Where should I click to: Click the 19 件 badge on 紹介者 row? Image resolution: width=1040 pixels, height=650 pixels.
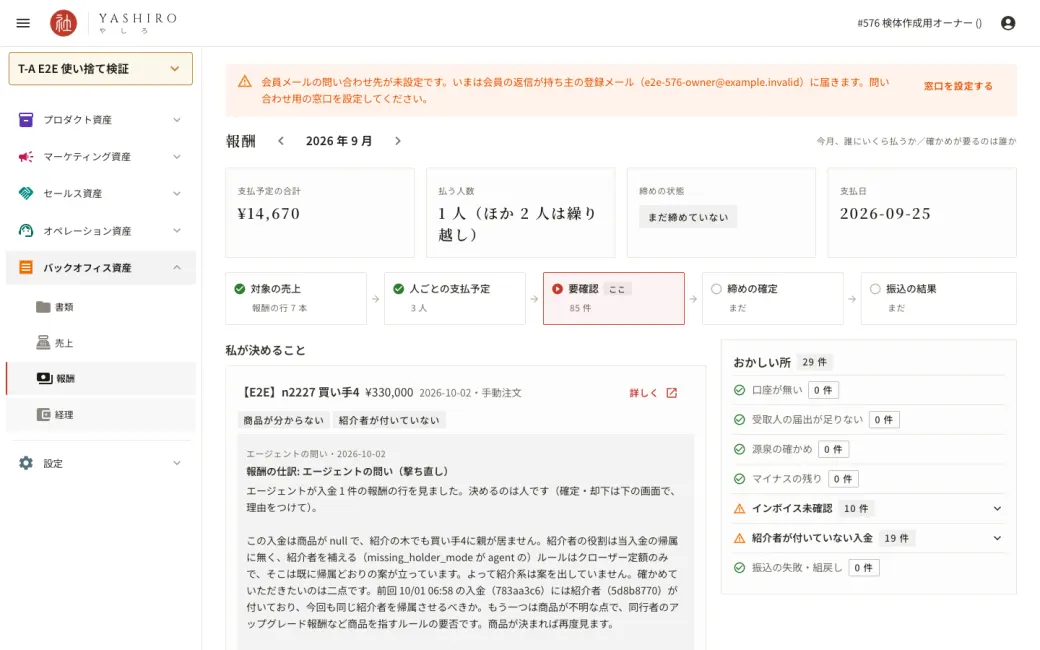pyautogui.click(x=897, y=538)
